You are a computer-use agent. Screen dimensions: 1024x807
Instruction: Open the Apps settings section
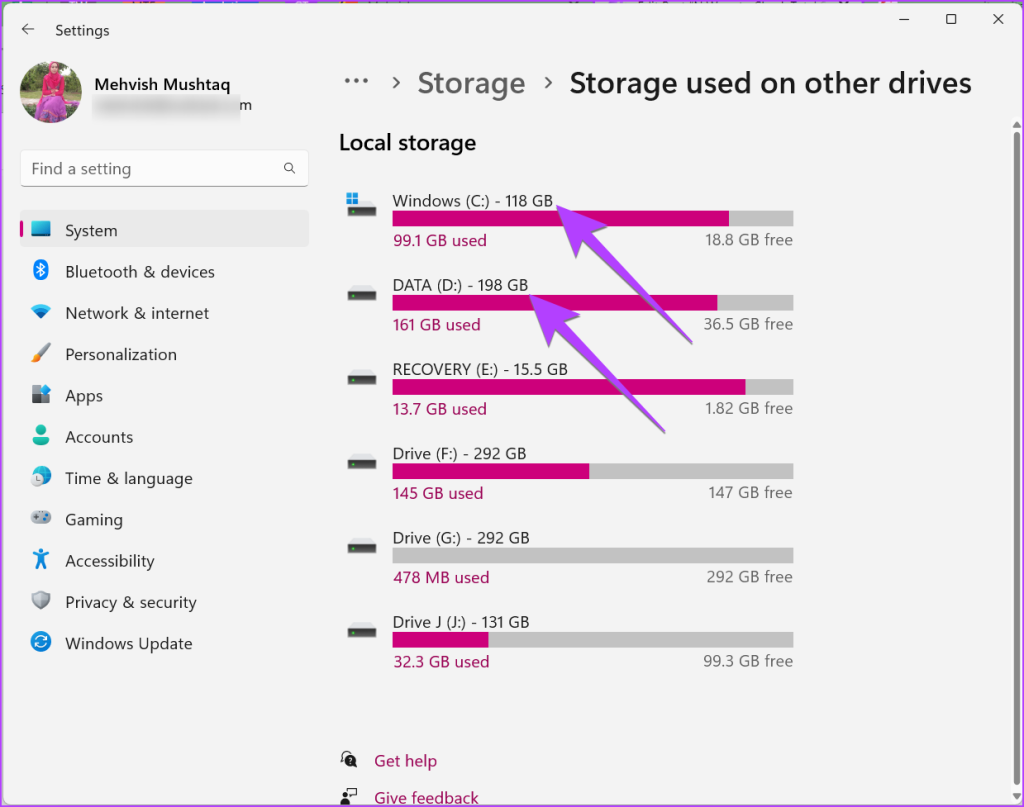click(84, 396)
